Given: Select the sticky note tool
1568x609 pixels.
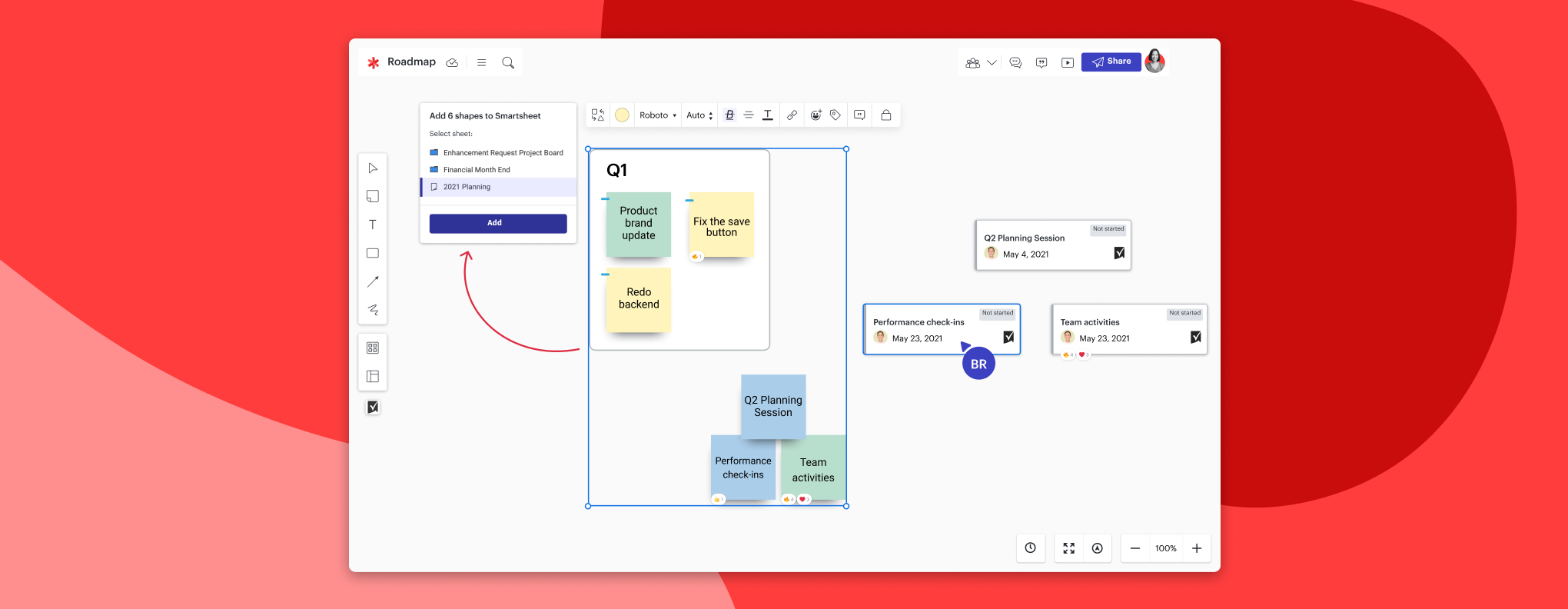Looking at the screenshot, I should pyautogui.click(x=373, y=197).
